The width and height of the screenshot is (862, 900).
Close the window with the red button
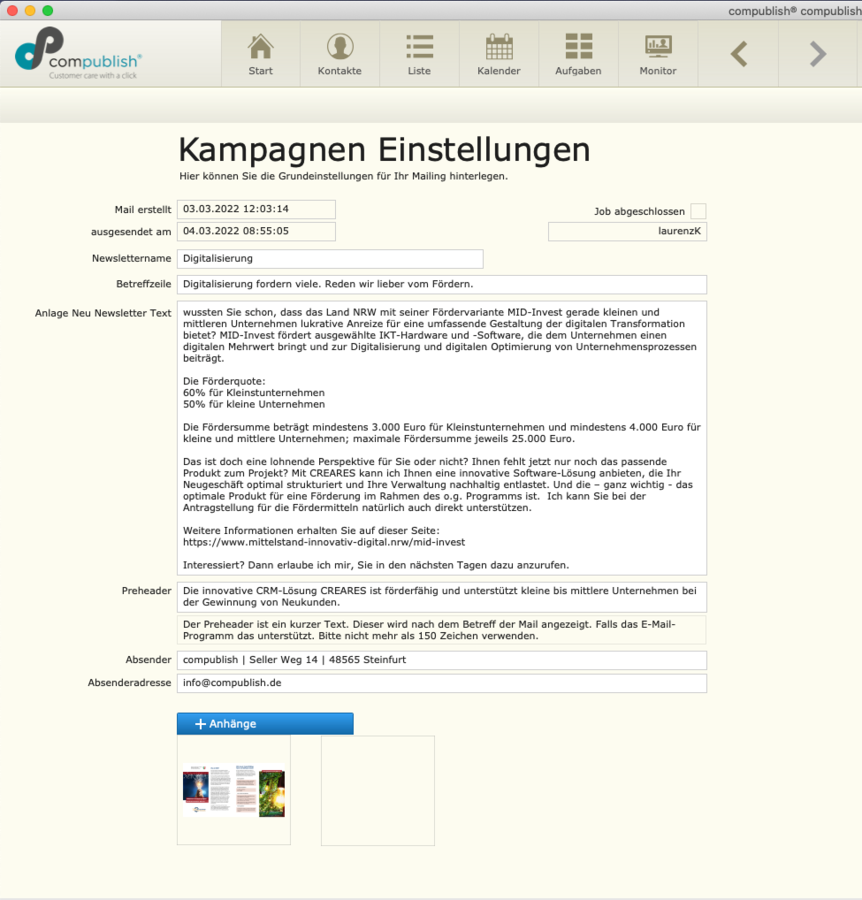(x=13, y=10)
